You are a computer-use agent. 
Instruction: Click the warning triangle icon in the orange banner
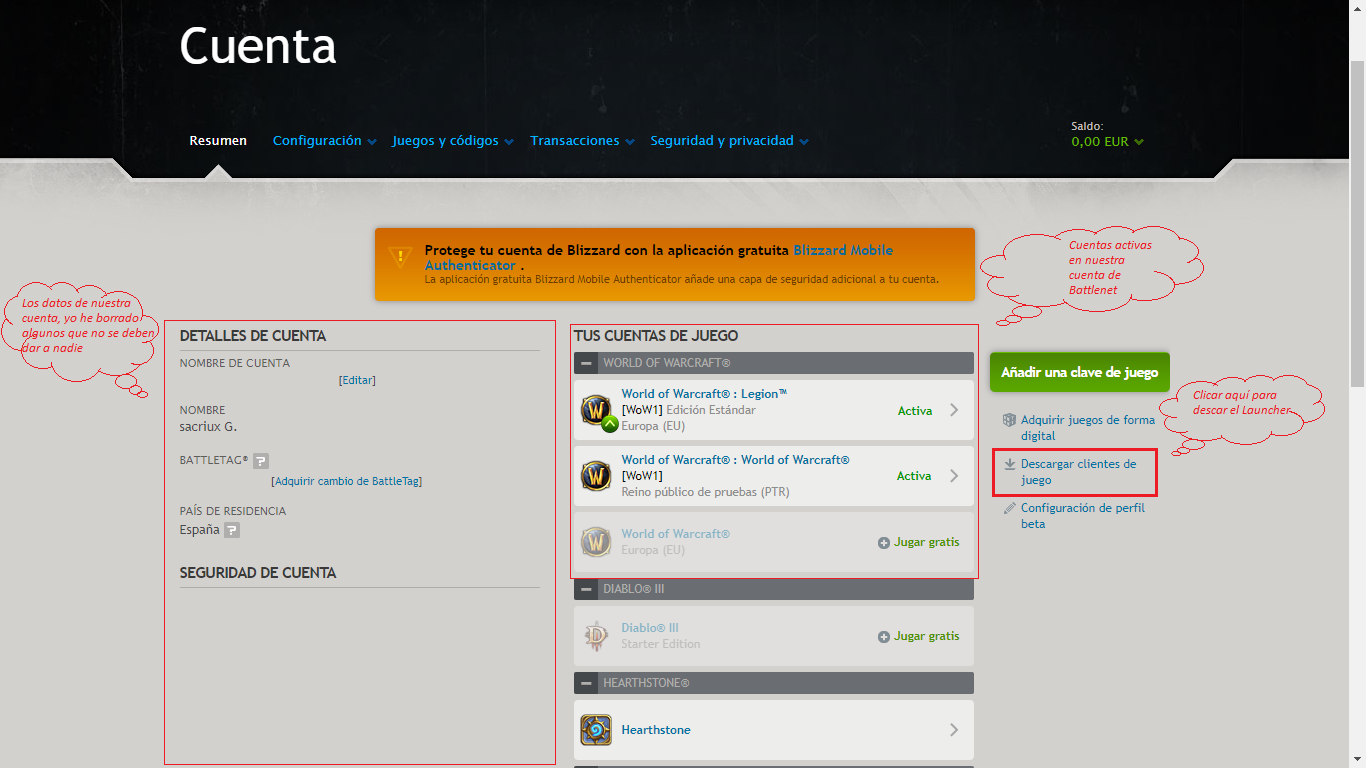click(400, 256)
